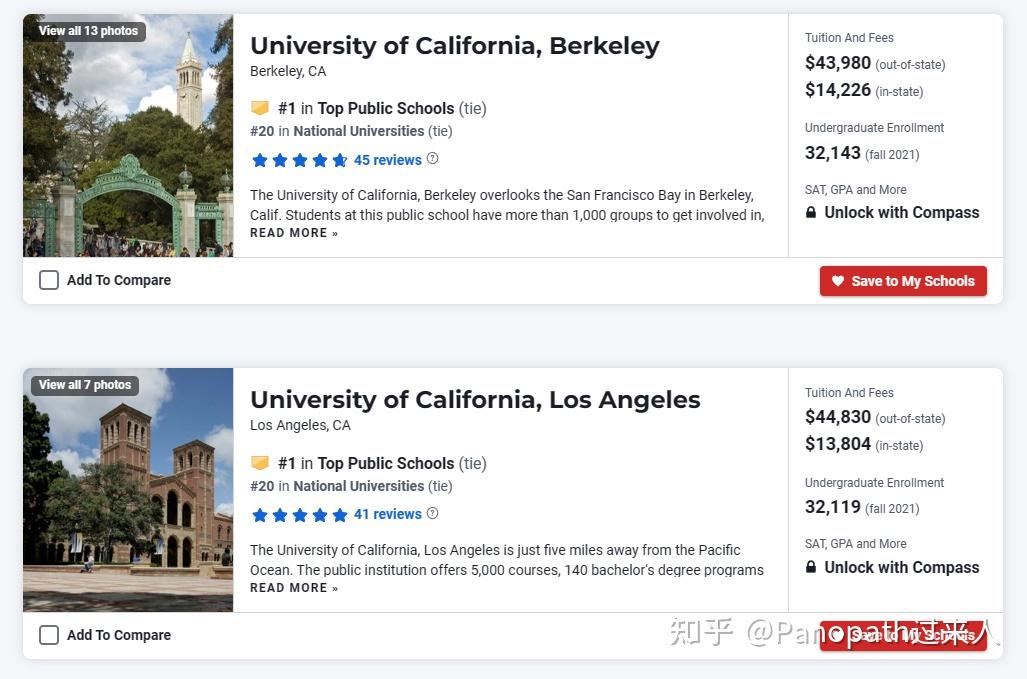Screen dimensions: 1027x679
Task: Click Save to My Schools for Berkeley
Action: (903, 281)
